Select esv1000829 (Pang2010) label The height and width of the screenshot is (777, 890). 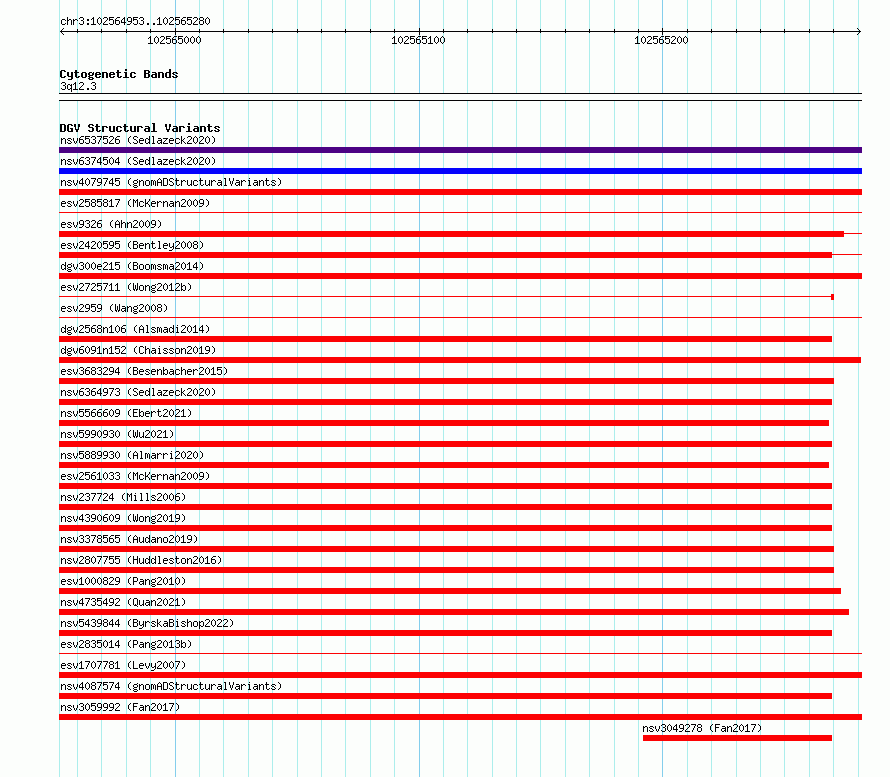(x=123, y=581)
